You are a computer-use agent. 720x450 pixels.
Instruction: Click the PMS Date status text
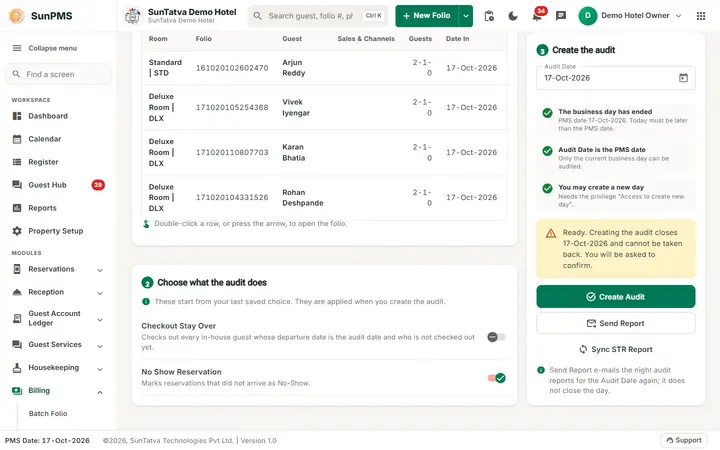(47, 440)
